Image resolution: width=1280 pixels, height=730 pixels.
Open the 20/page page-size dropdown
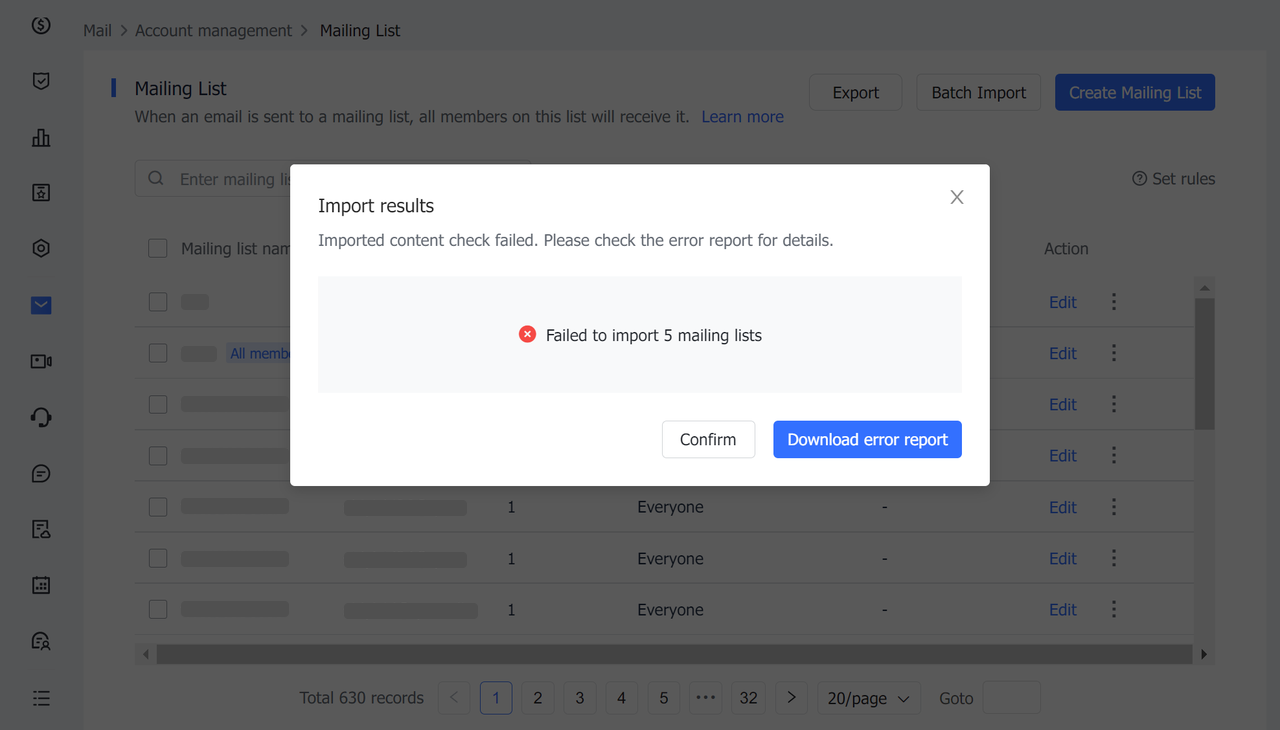pyautogui.click(x=868, y=698)
